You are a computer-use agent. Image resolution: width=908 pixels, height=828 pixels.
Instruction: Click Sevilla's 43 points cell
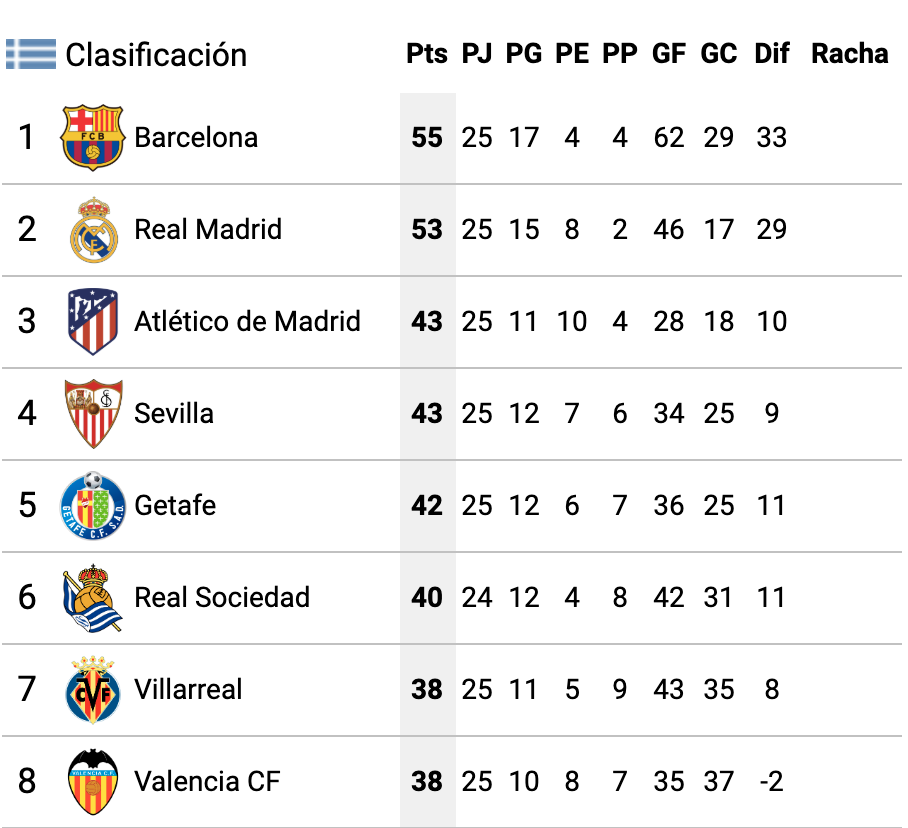click(x=427, y=413)
